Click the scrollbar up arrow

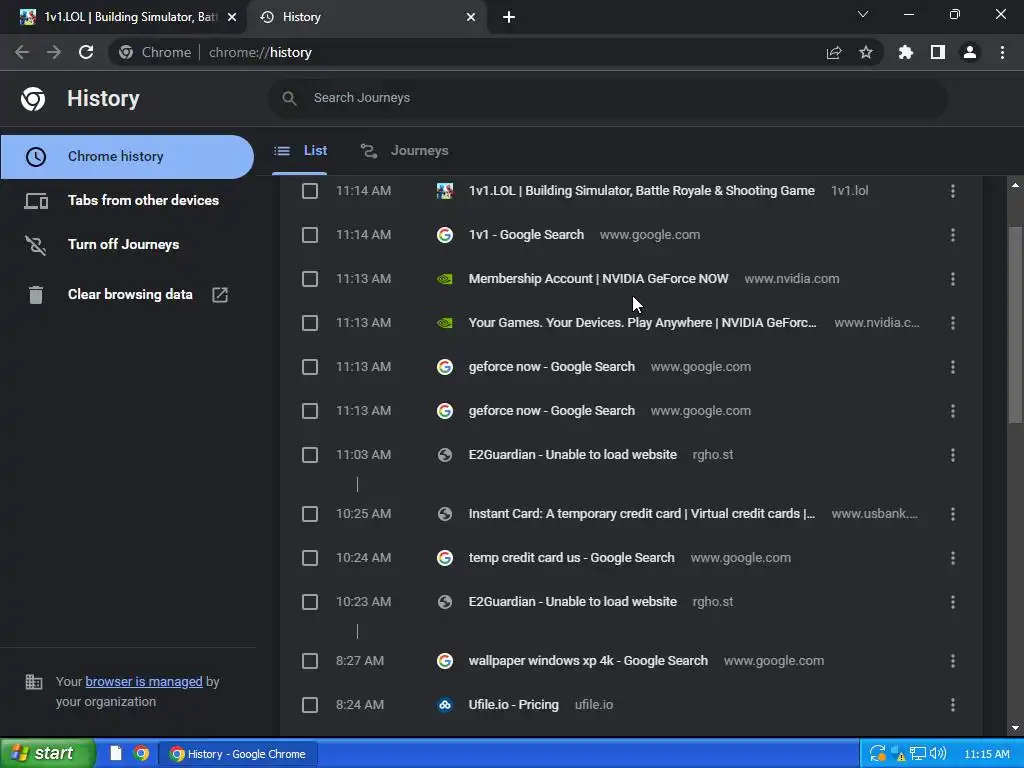[1015, 185]
